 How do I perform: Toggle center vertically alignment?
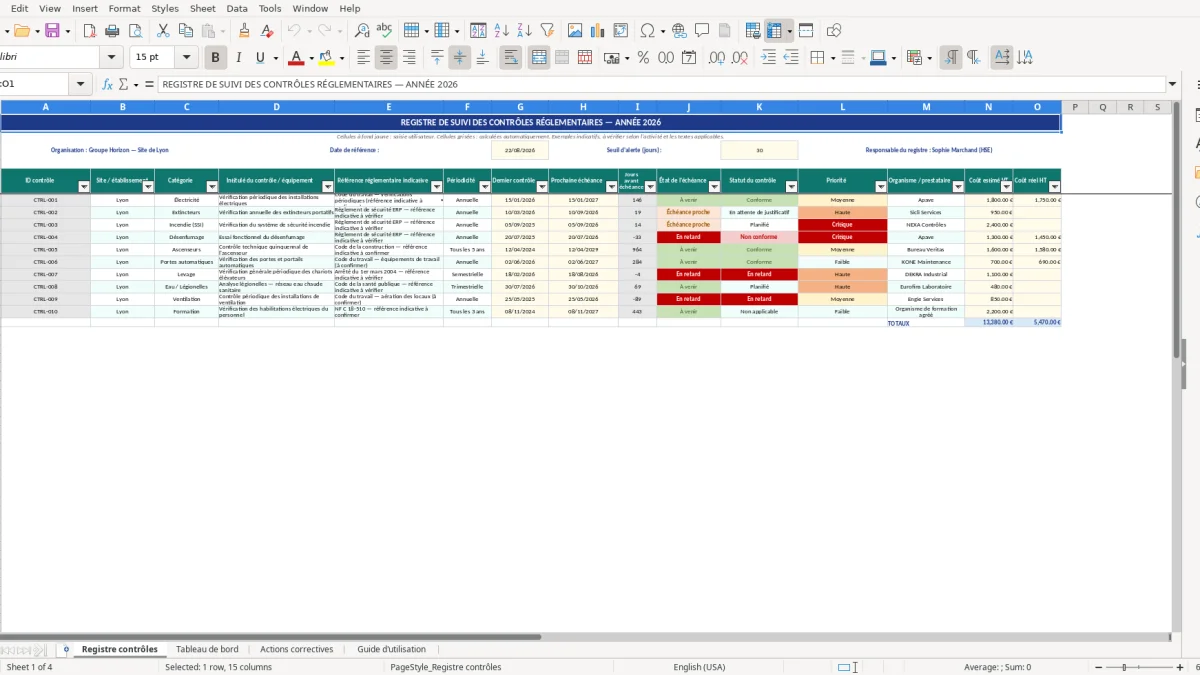tap(460, 58)
